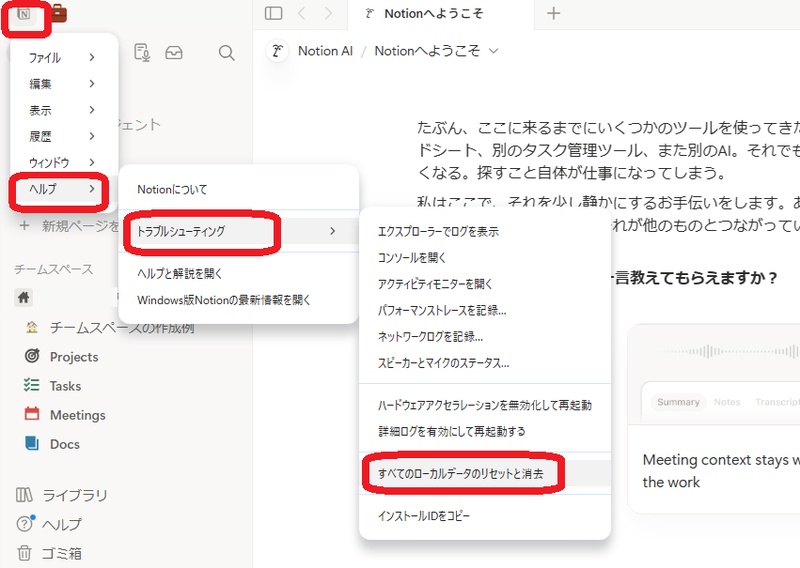This screenshot has height=568, width=800.
Task: Expand the 編集 submenu
Action: click(64, 84)
